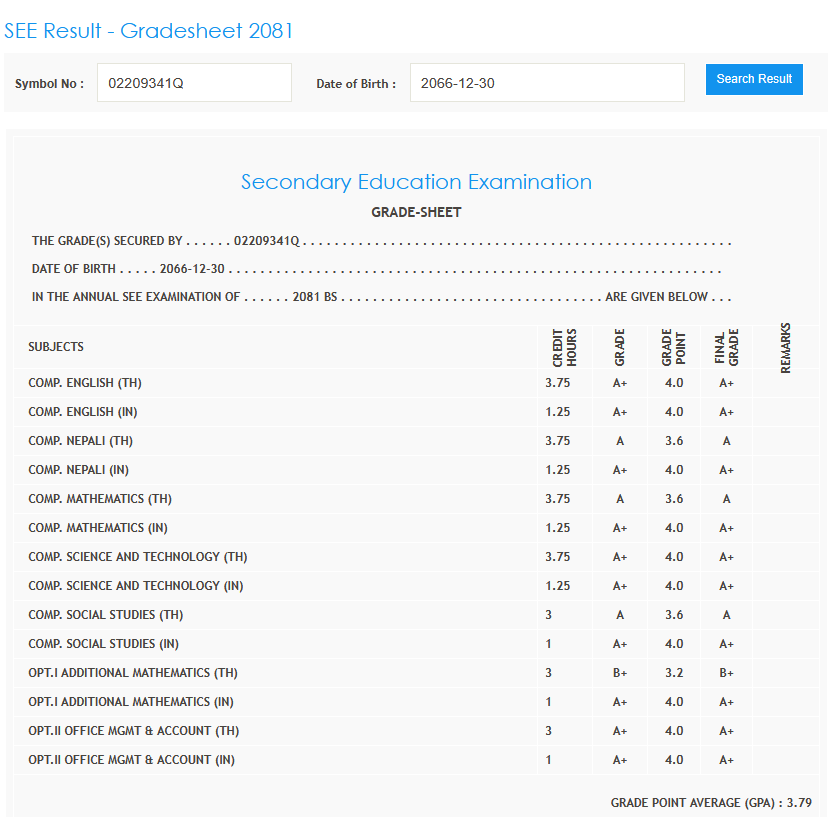
Task: Click the CREDIT HOURS column header
Action: coord(565,347)
